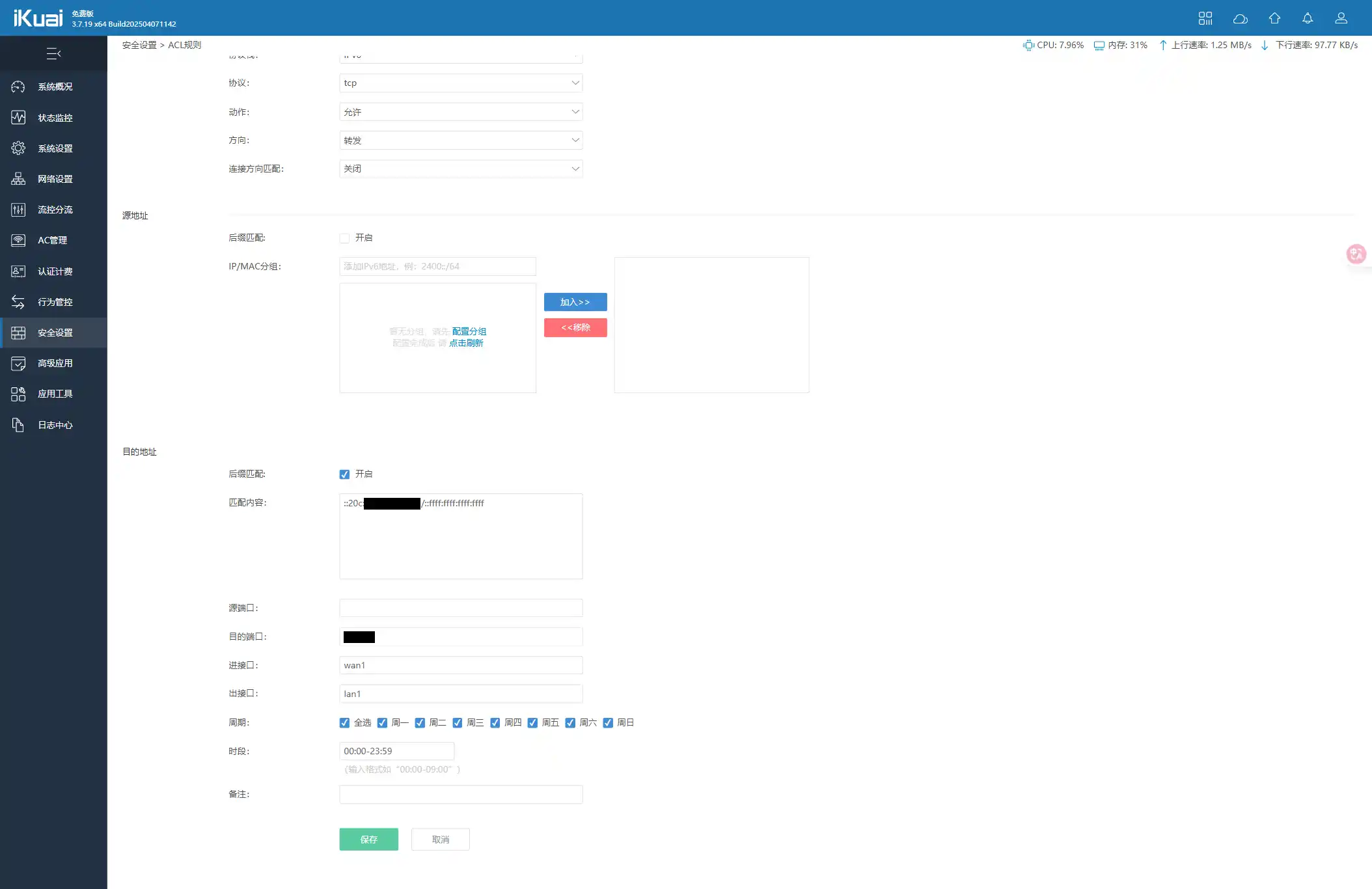Open the notification bell icon
This screenshot has height=889, width=1372.
point(1308,18)
